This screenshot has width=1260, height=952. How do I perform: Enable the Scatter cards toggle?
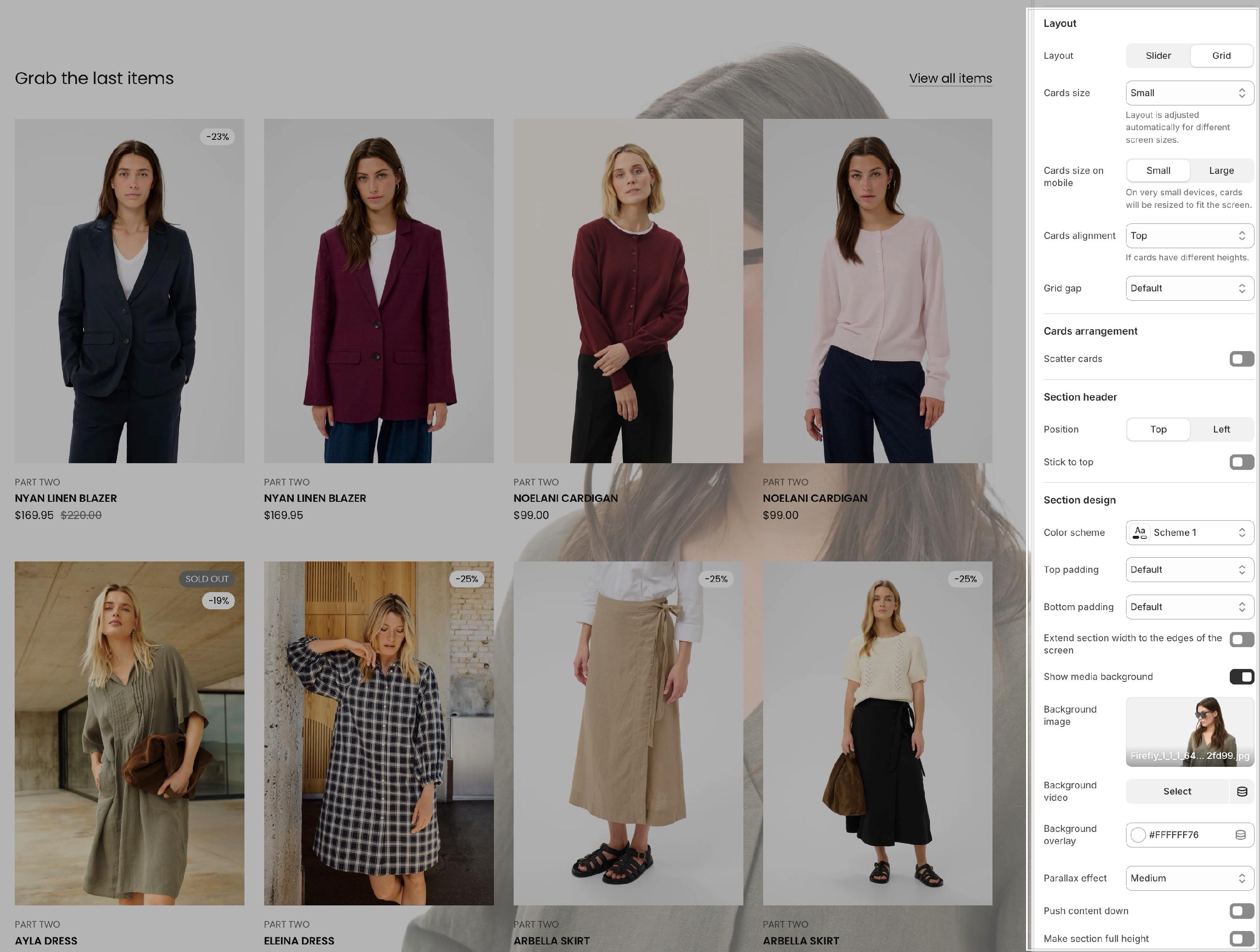1241,359
